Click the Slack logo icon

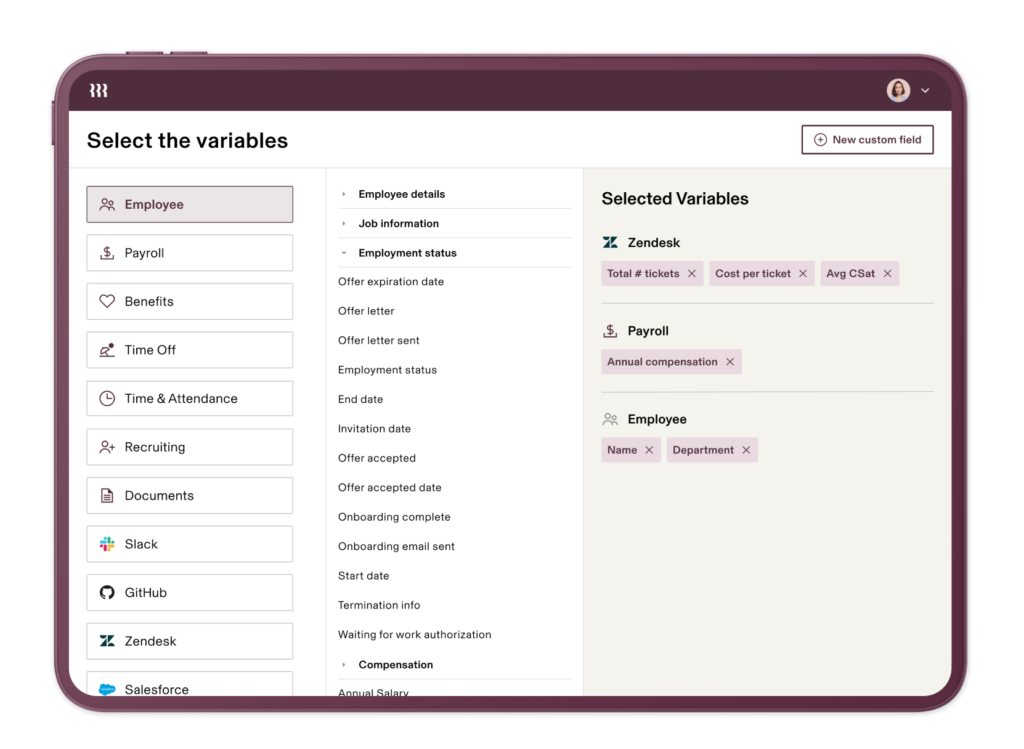point(107,544)
